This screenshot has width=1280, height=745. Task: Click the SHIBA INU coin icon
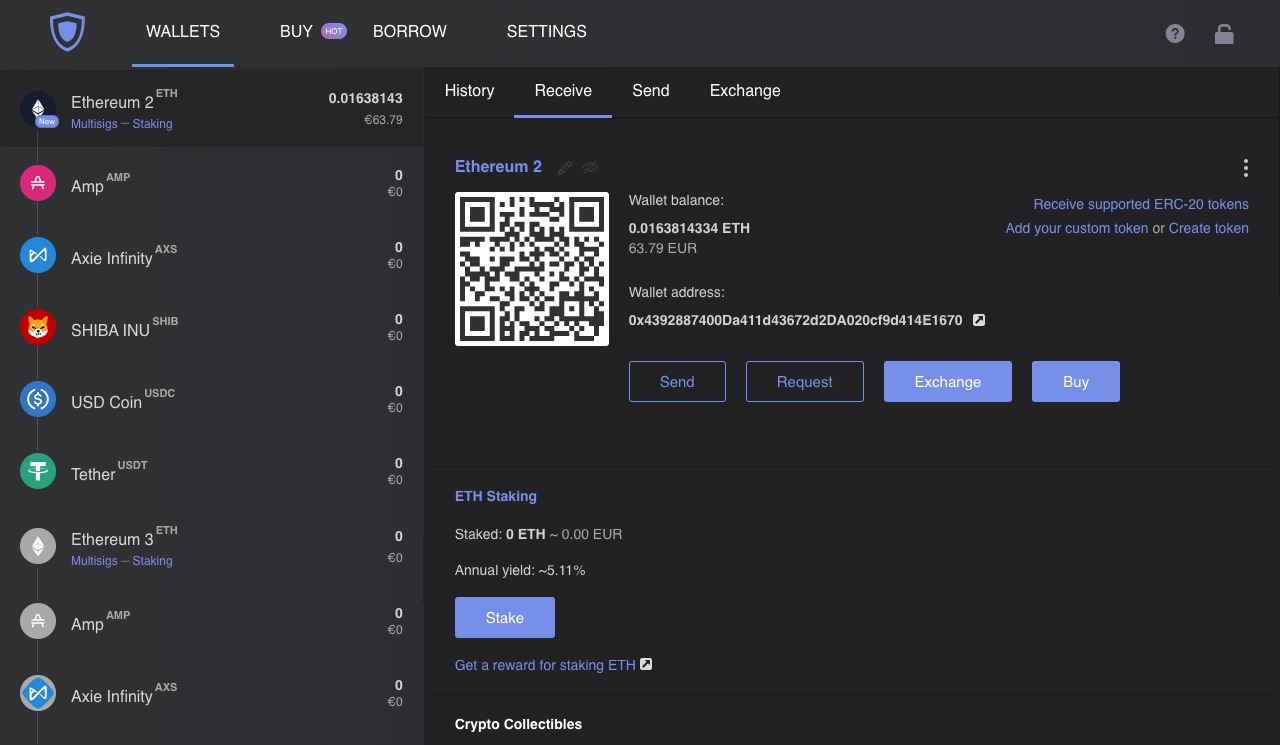(x=38, y=327)
